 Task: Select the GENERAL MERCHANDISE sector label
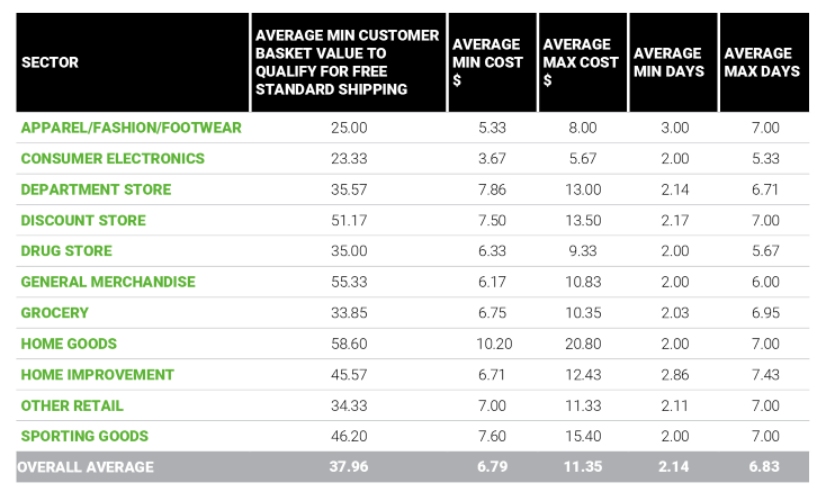coord(108,282)
